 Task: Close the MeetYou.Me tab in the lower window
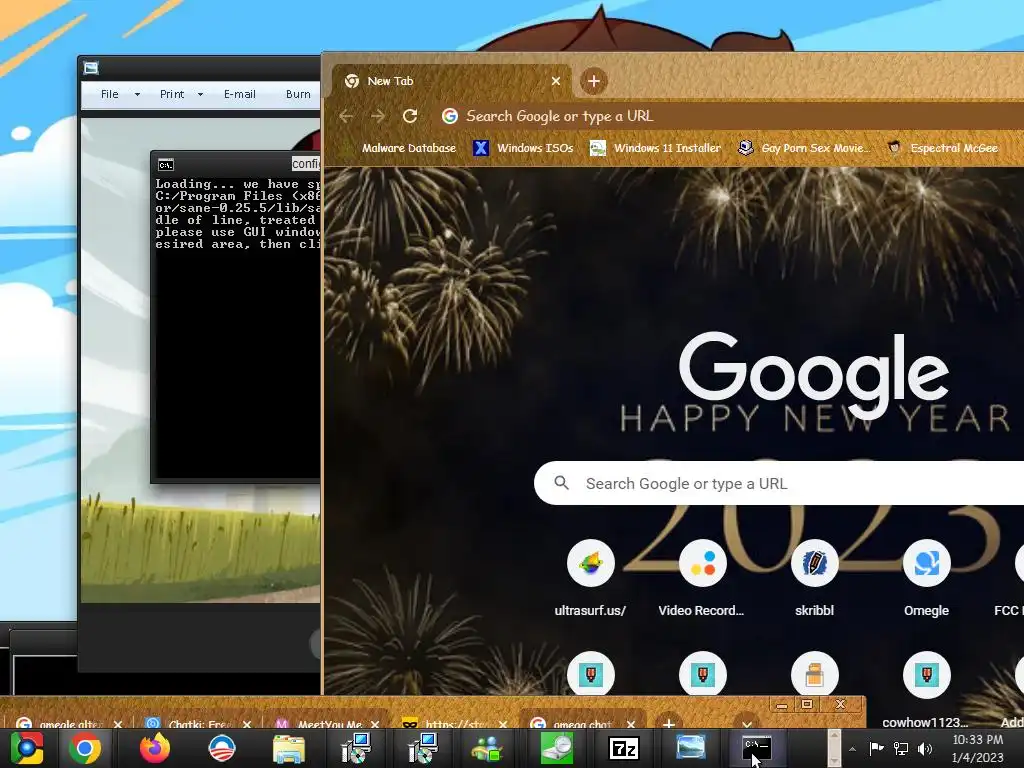point(375,724)
